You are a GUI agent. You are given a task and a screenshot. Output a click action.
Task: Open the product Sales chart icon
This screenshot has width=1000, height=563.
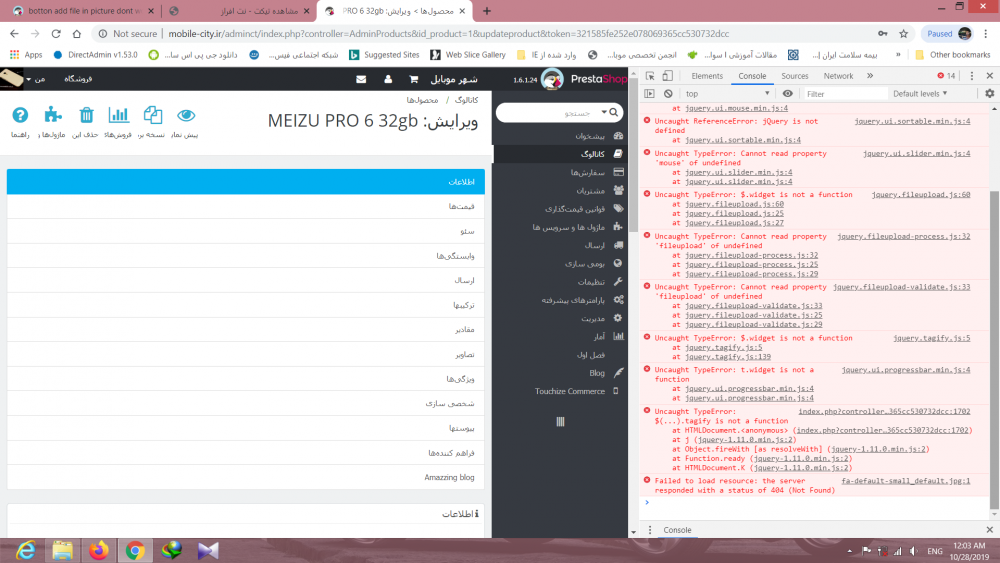click(x=119, y=115)
